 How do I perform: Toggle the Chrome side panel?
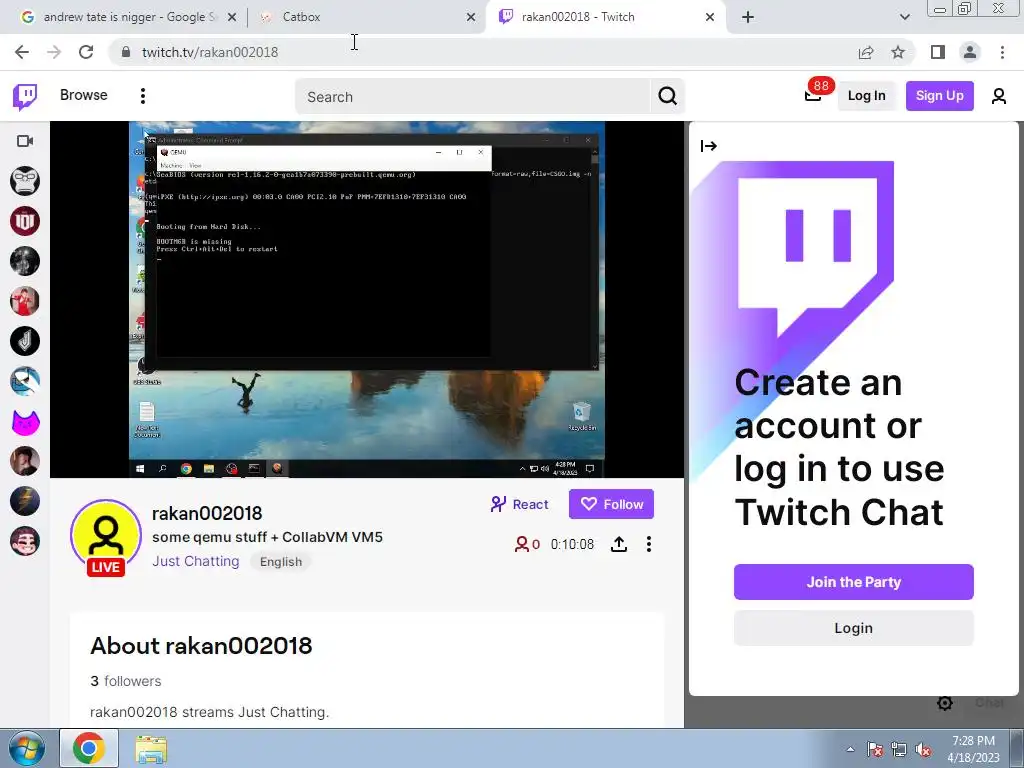[938, 52]
